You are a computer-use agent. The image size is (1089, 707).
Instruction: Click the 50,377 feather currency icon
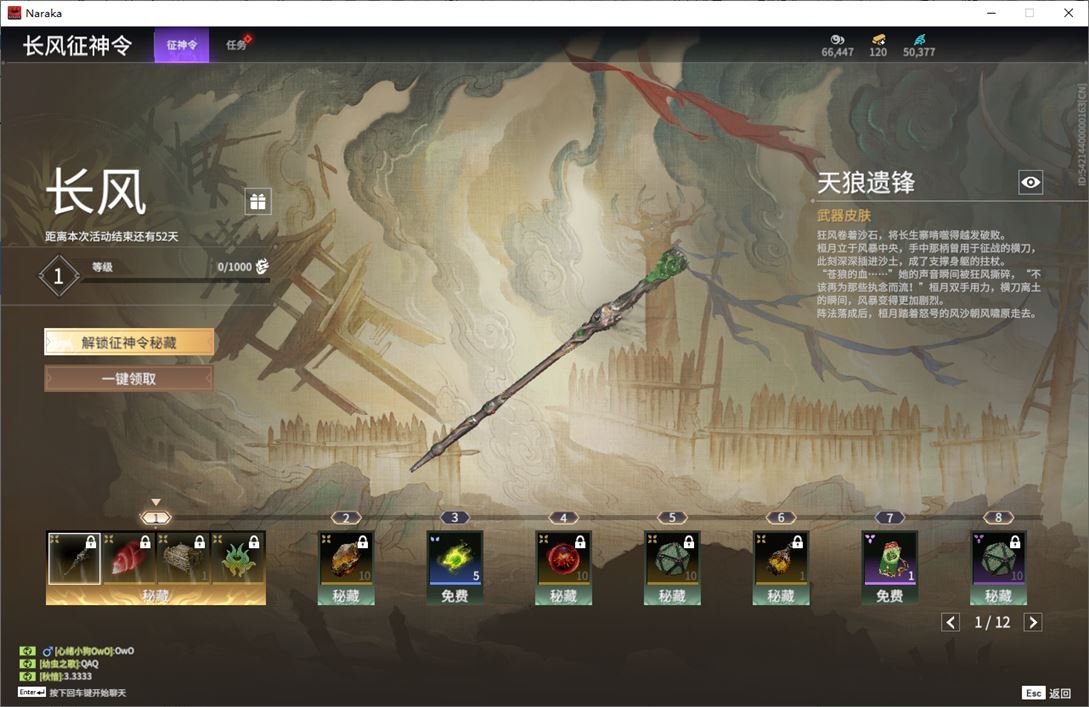(919, 40)
